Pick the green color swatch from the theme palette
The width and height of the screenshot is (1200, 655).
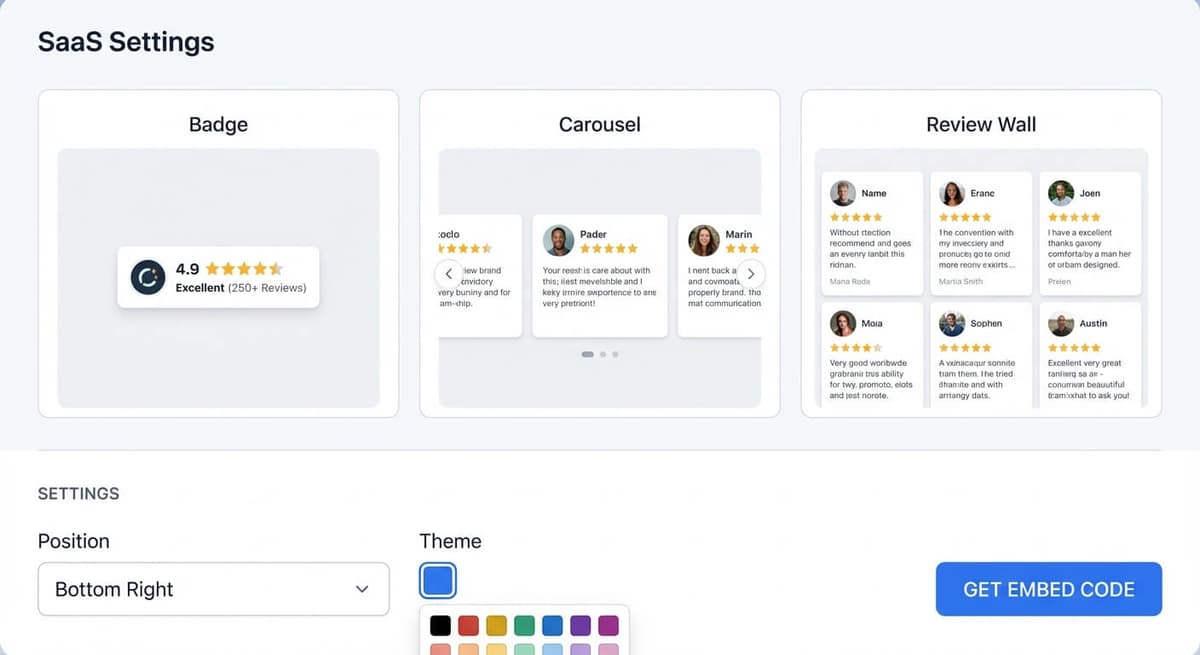(x=524, y=625)
